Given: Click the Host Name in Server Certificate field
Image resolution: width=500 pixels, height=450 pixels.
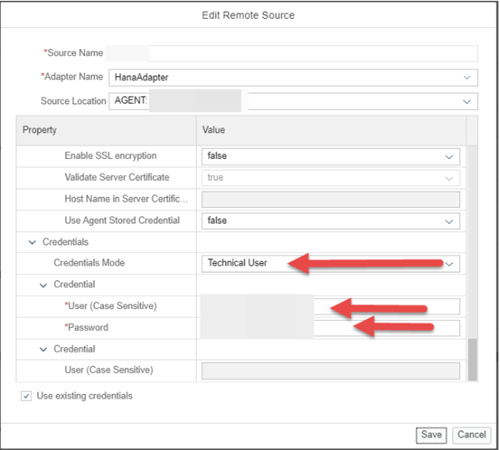Looking at the screenshot, I should (331, 200).
